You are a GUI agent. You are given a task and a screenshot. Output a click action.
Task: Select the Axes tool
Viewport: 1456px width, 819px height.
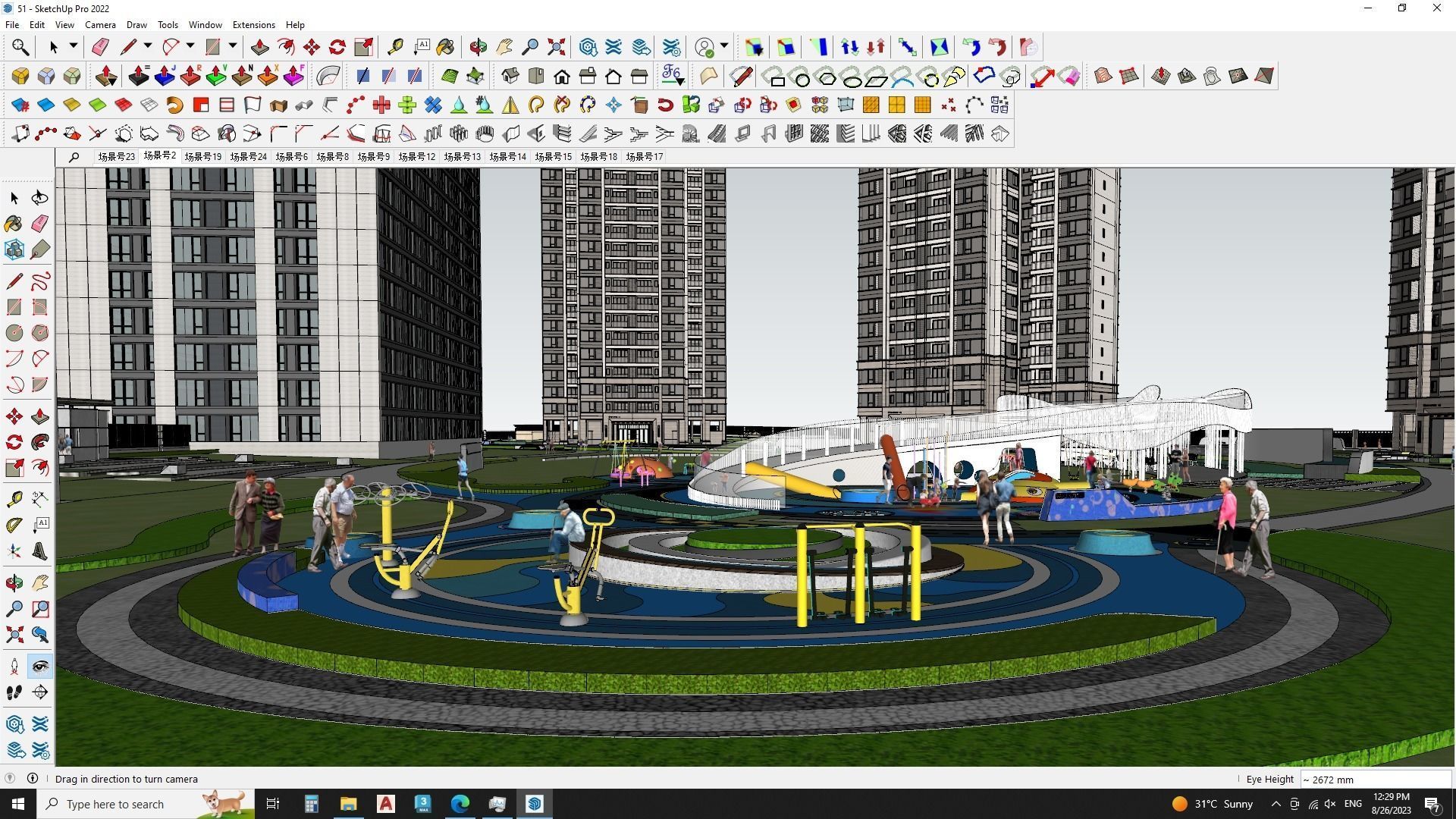(x=14, y=551)
